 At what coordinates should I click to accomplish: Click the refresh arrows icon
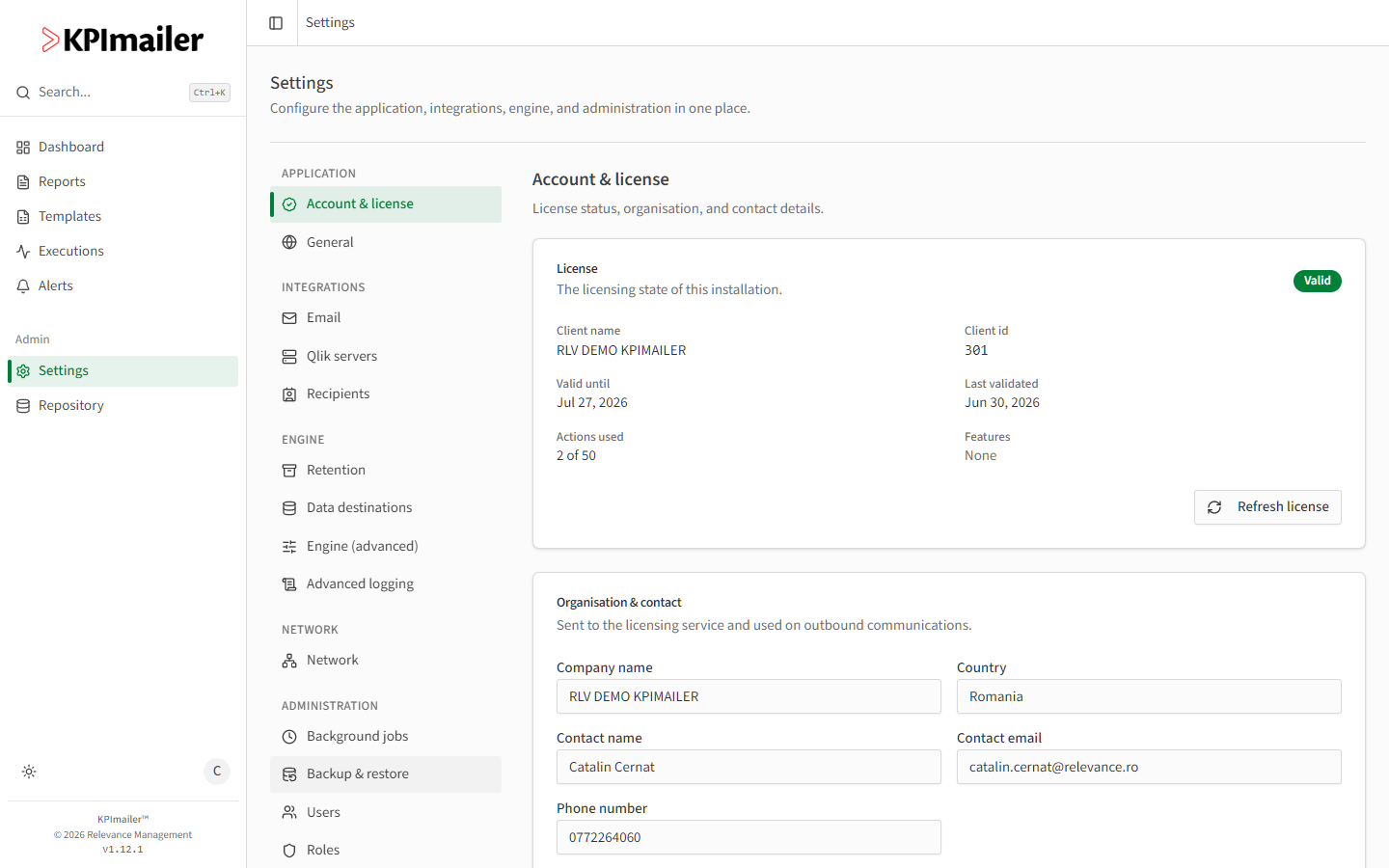tap(1214, 507)
